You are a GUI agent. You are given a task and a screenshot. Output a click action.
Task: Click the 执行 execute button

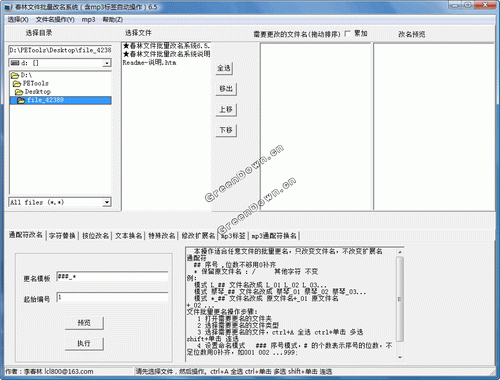click(x=84, y=343)
